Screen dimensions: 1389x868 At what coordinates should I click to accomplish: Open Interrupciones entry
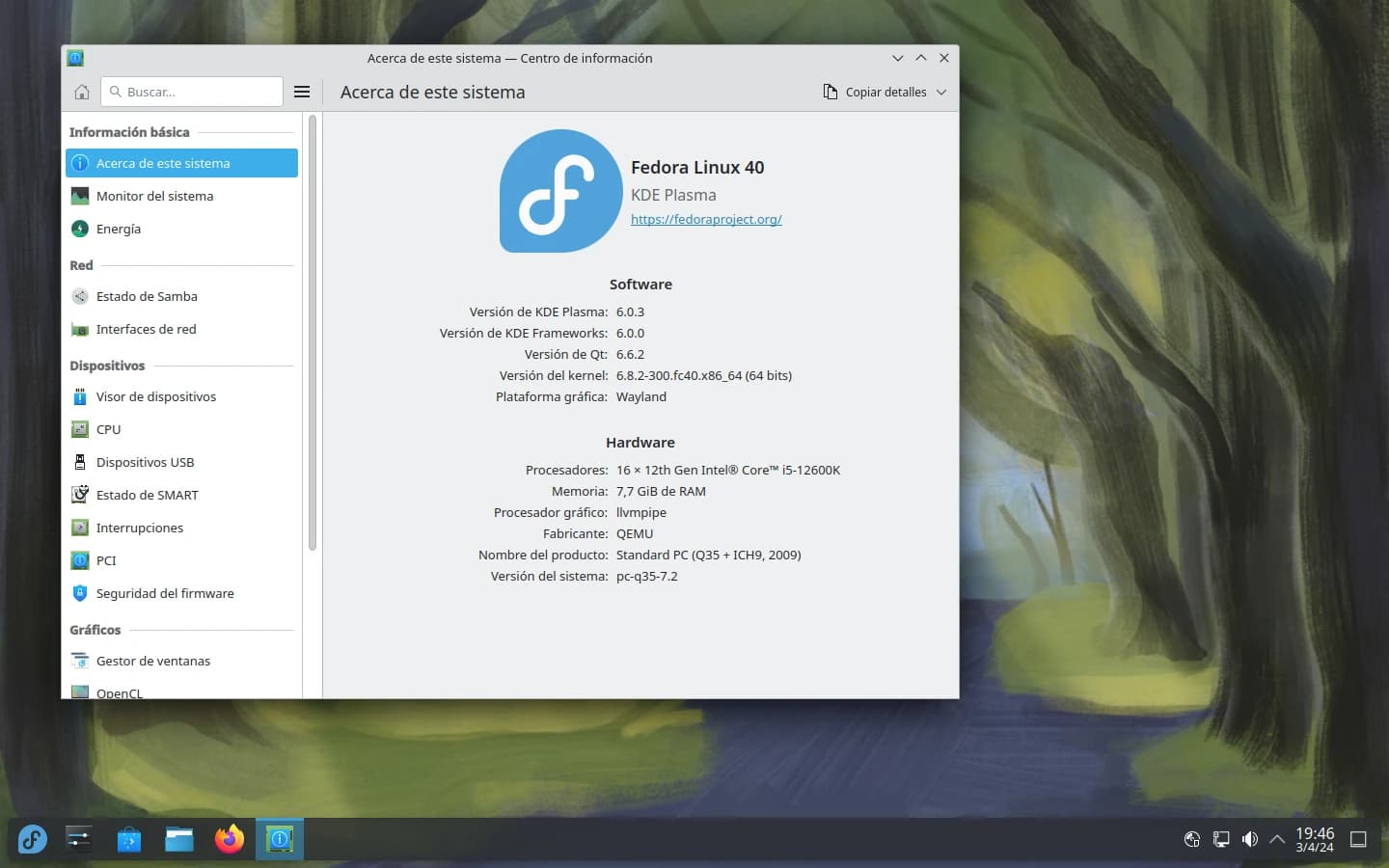(x=181, y=528)
